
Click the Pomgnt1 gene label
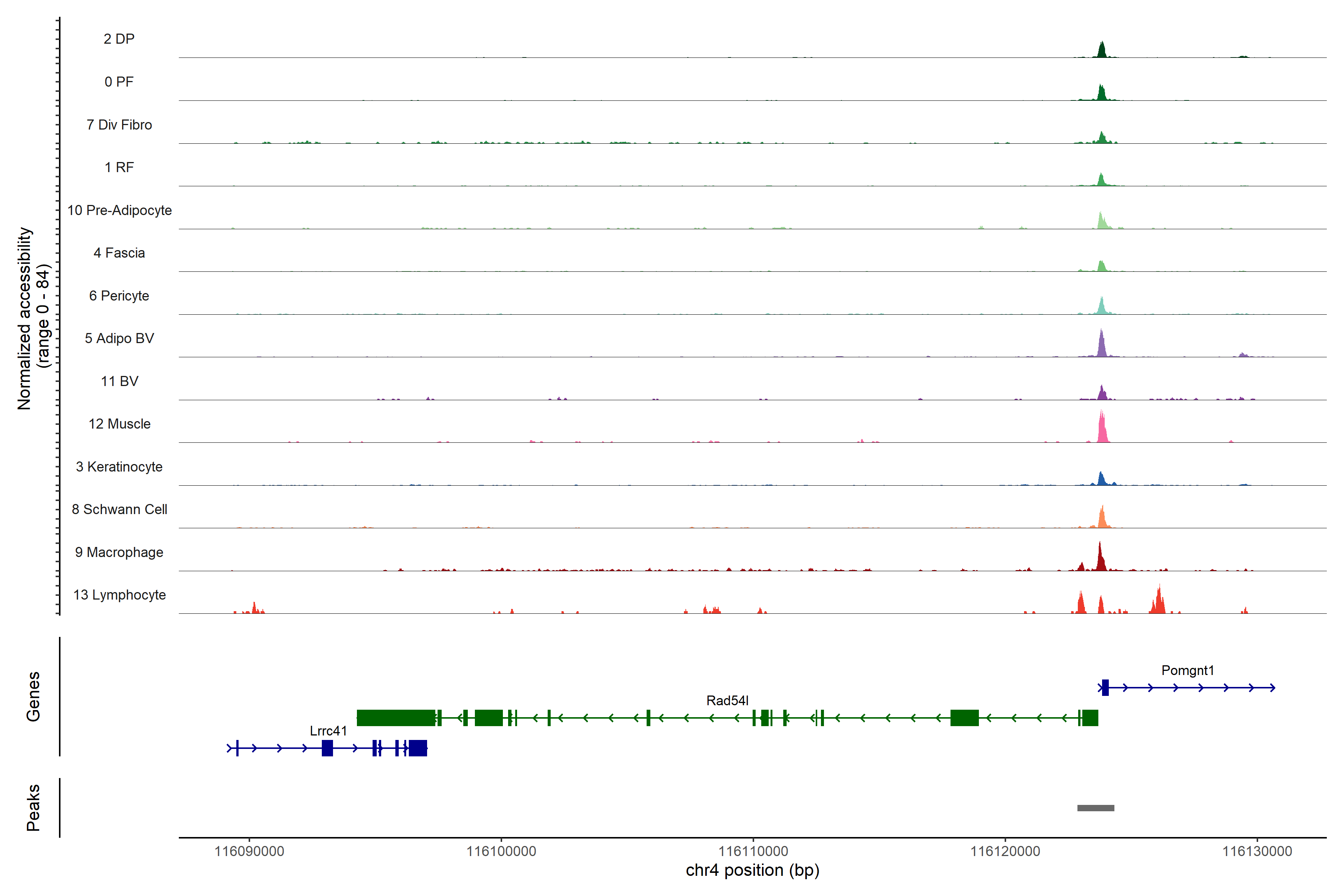click(1188, 670)
